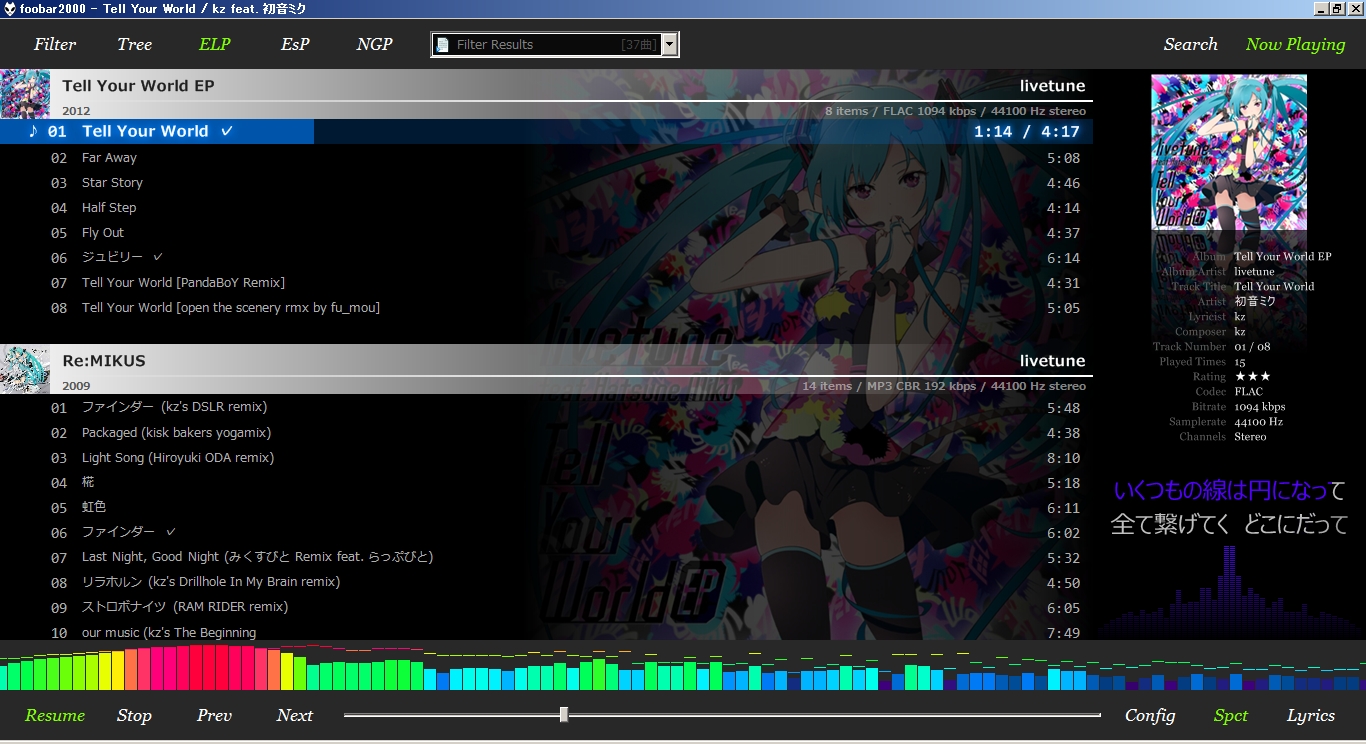Click the document icon in filter box
1366x744 pixels.
(x=443, y=44)
